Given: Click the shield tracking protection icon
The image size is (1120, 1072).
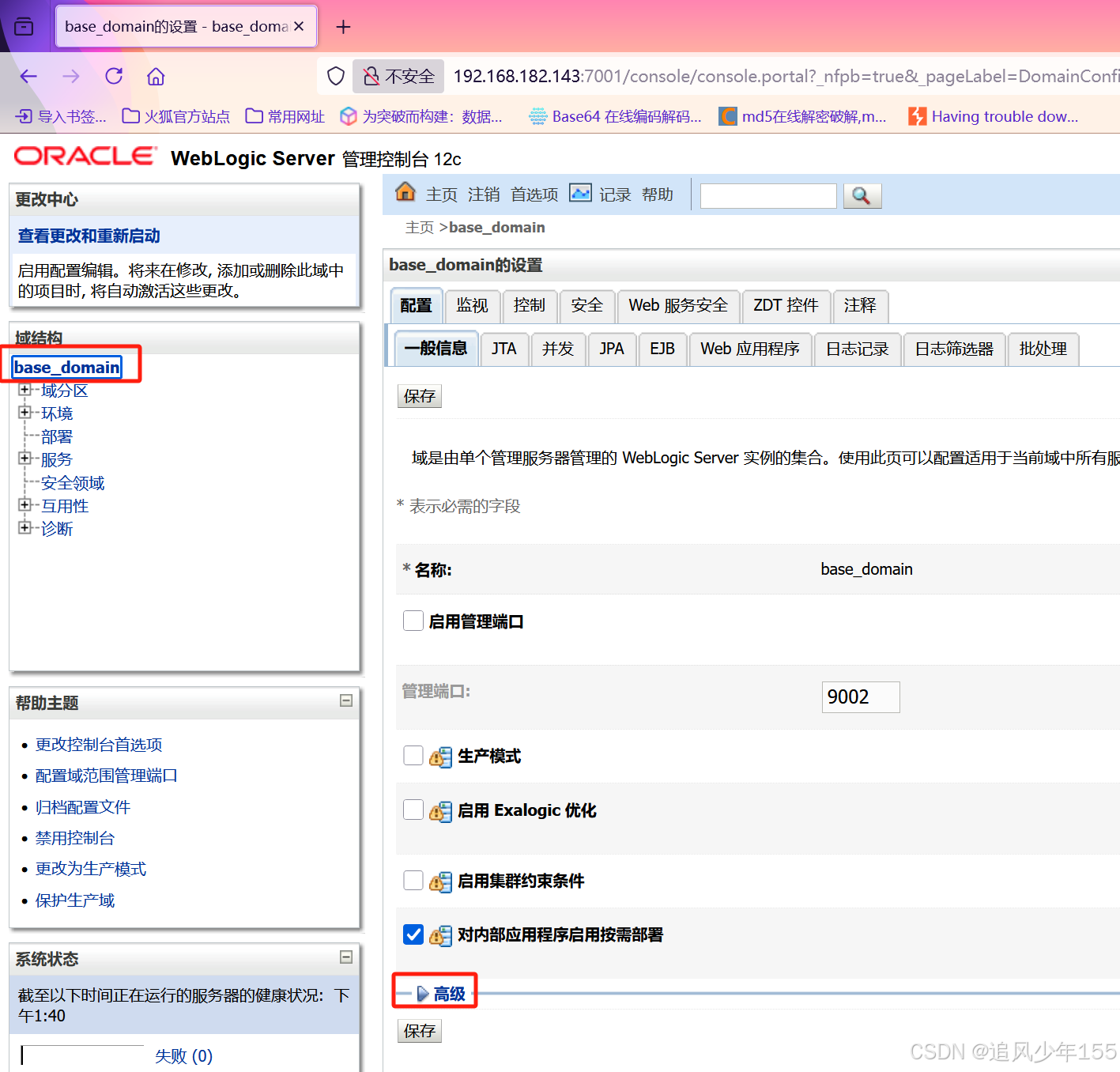Looking at the screenshot, I should (336, 76).
